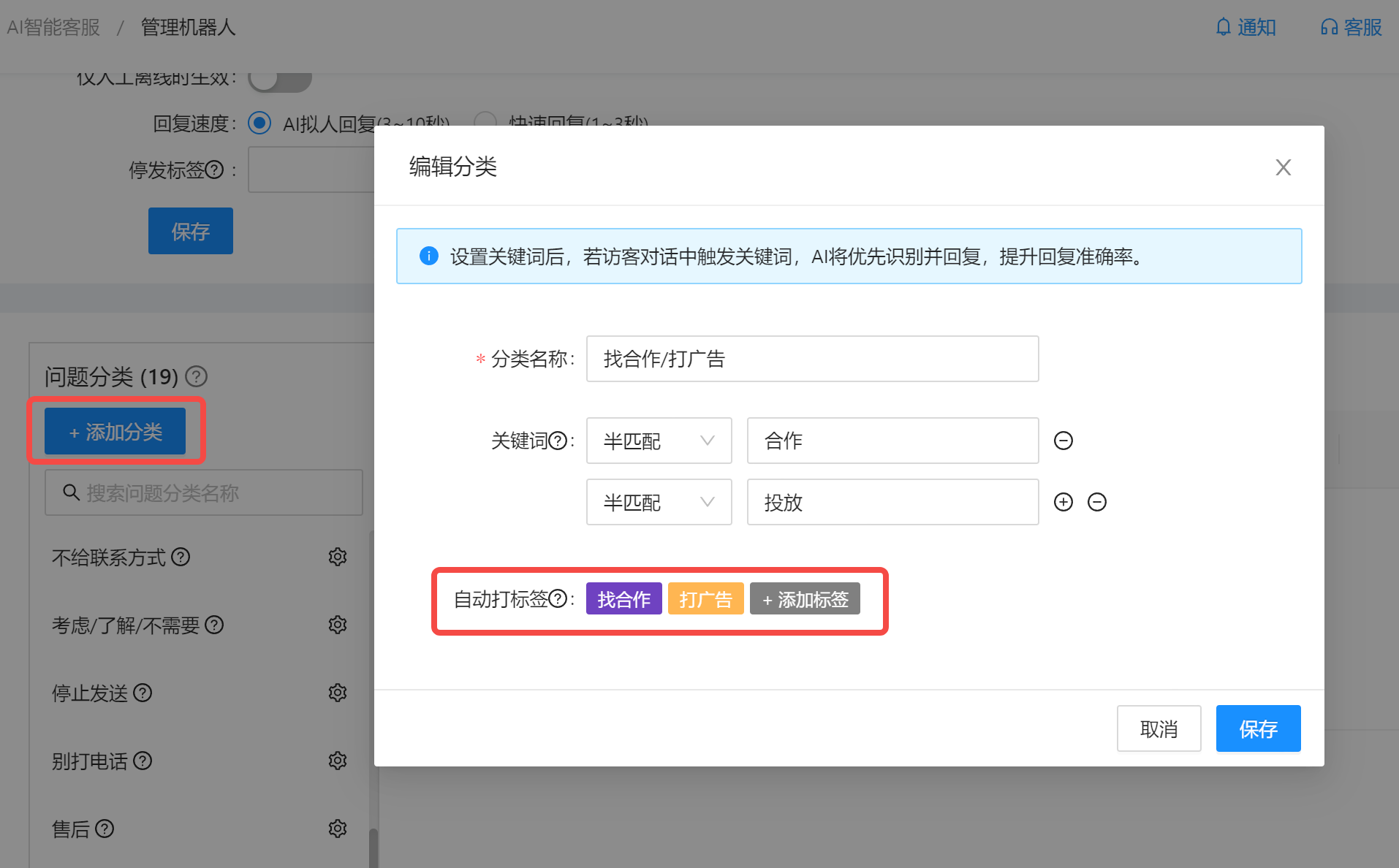Remove keyword 合作 with minus icon
The height and width of the screenshot is (868, 1399).
1064,441
